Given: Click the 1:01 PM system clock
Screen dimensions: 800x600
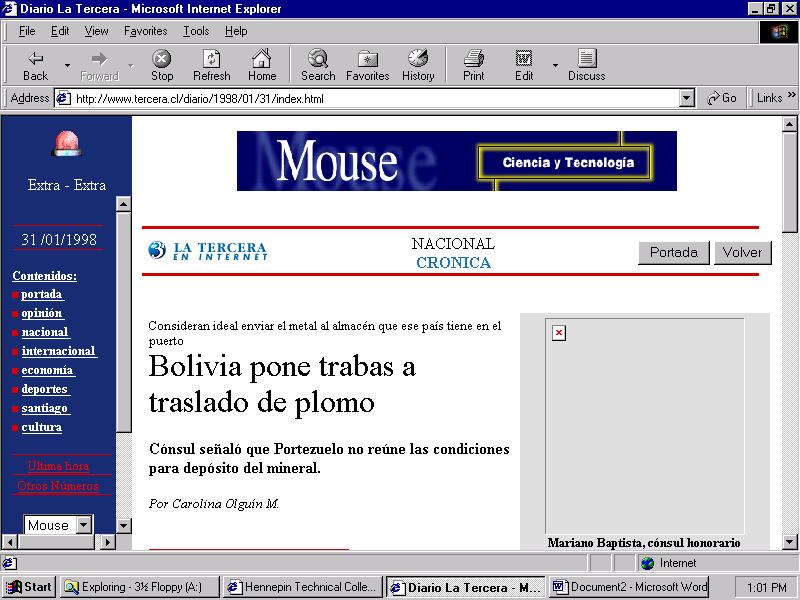Looking at the screenshot, I should (766, 588).
